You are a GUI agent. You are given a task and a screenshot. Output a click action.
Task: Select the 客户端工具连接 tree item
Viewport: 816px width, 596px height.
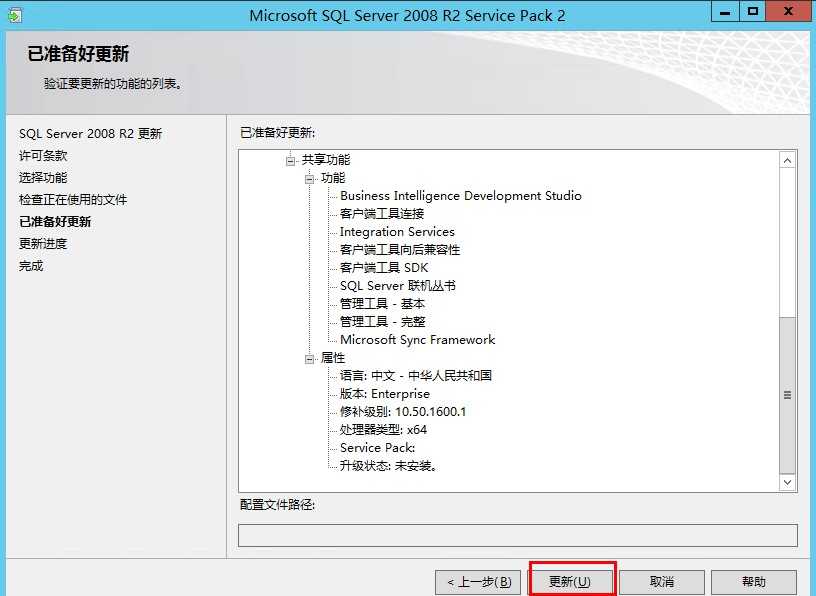pyautogui.click(x=382, y=214)
